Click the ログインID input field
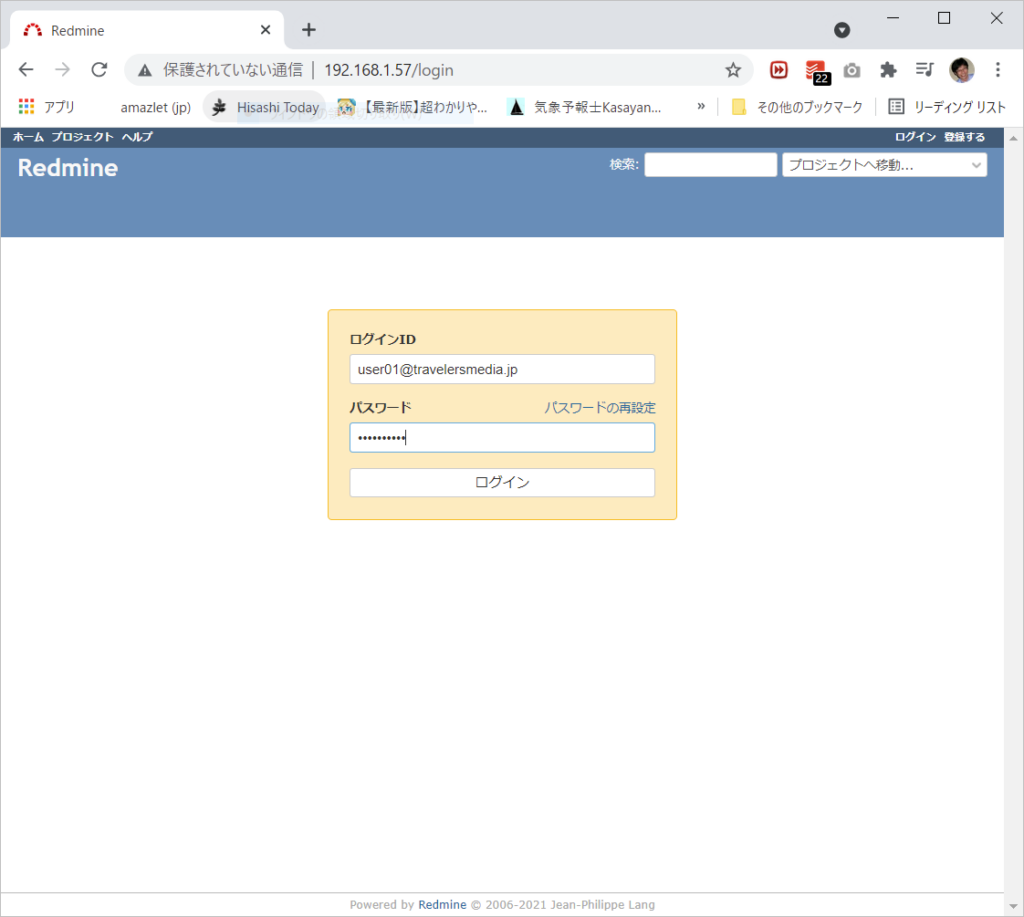This screenshot has width=1024, height=917. point(502,369)
